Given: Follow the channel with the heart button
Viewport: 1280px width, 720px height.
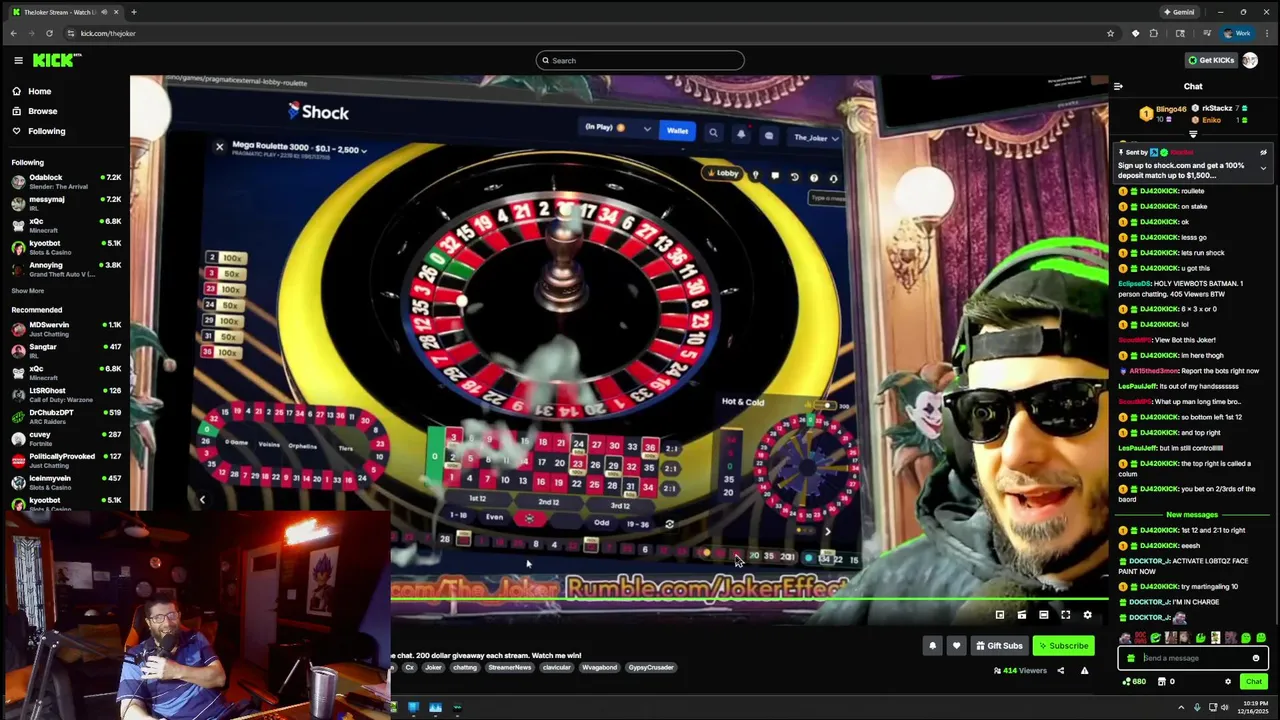Looking at the screenshot, I should pos(956,646).
